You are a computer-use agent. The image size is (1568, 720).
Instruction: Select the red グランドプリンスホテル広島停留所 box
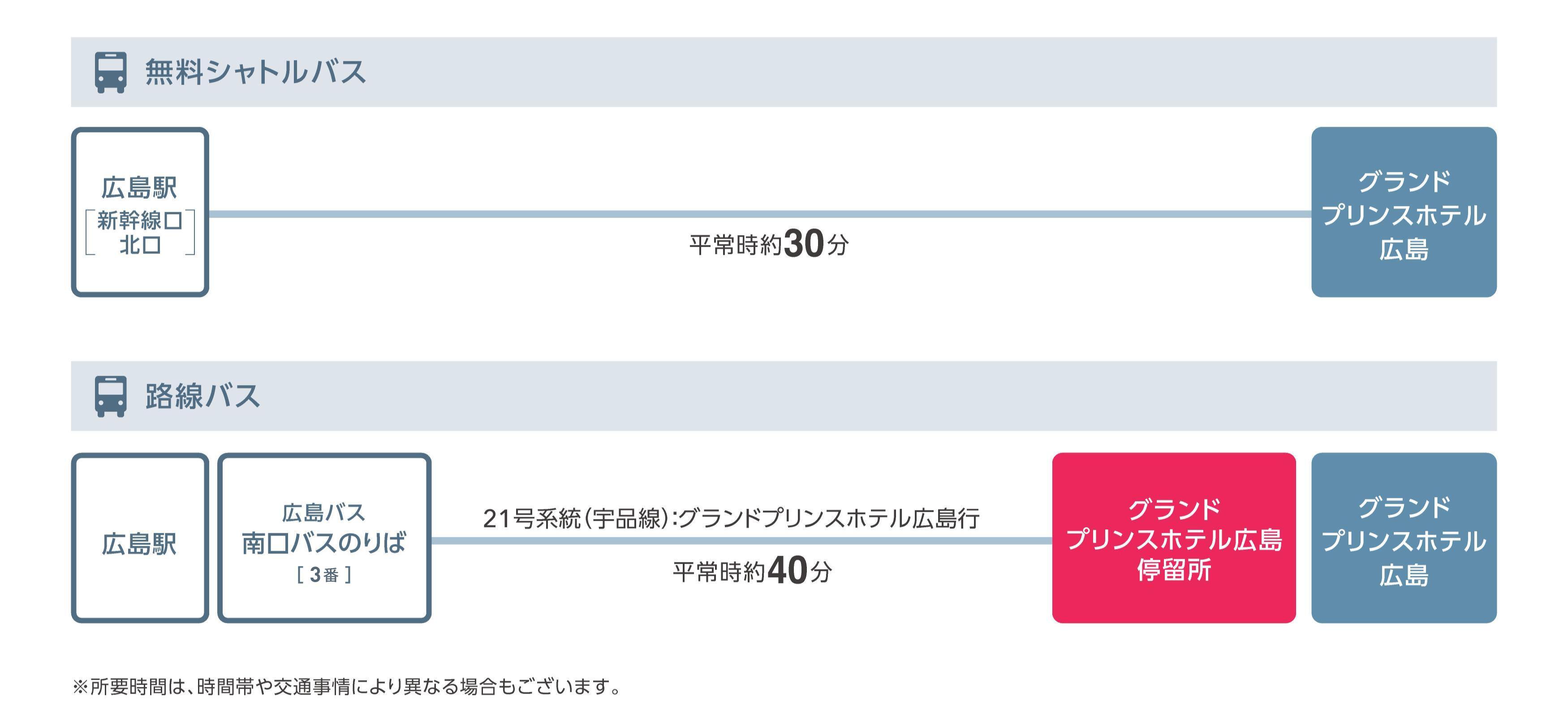(x=1174, y=538)
